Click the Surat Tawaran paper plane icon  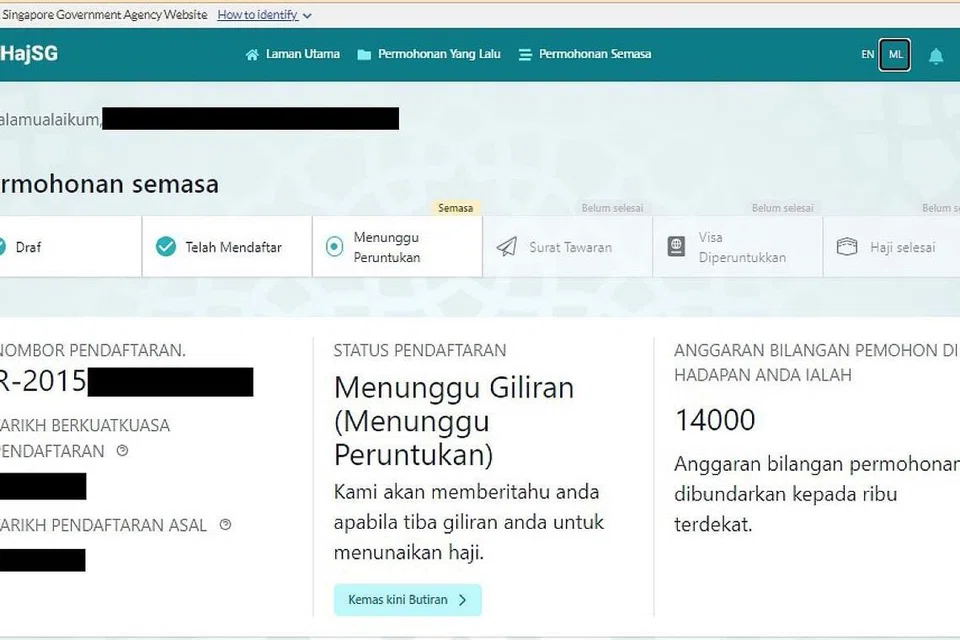[x=507, y=247]
